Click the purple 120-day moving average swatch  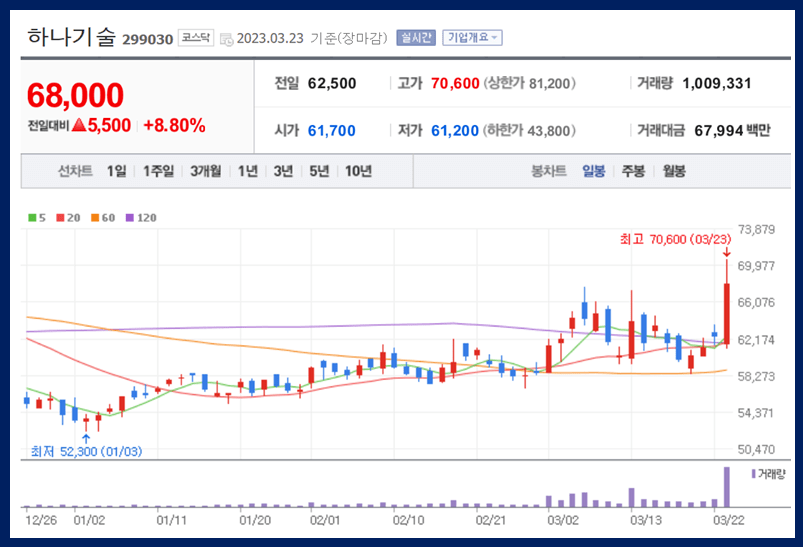pos(130,218)
